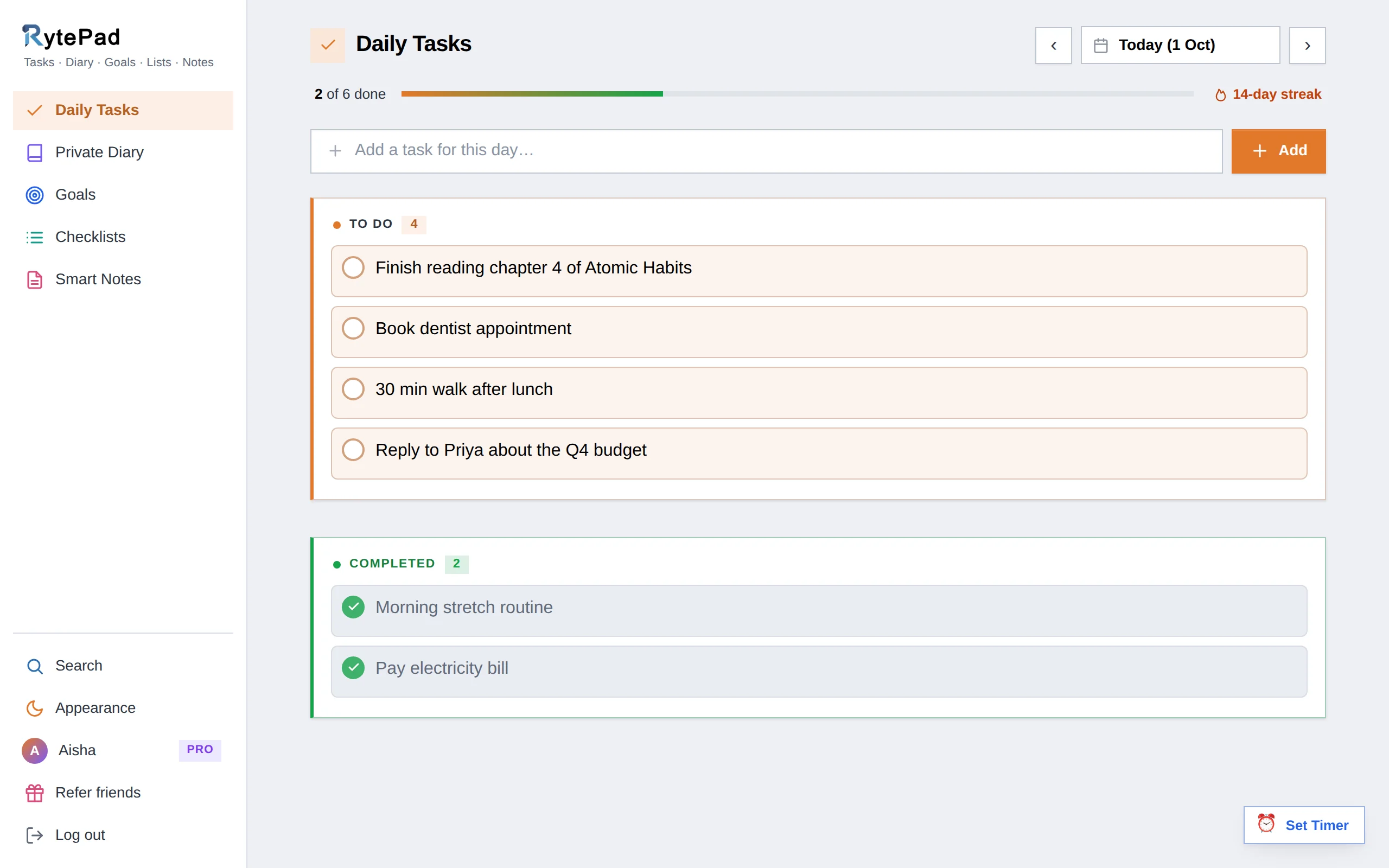Complete the '30 min walk after lunch' task

pyautogui.click(x=353, y=389)
